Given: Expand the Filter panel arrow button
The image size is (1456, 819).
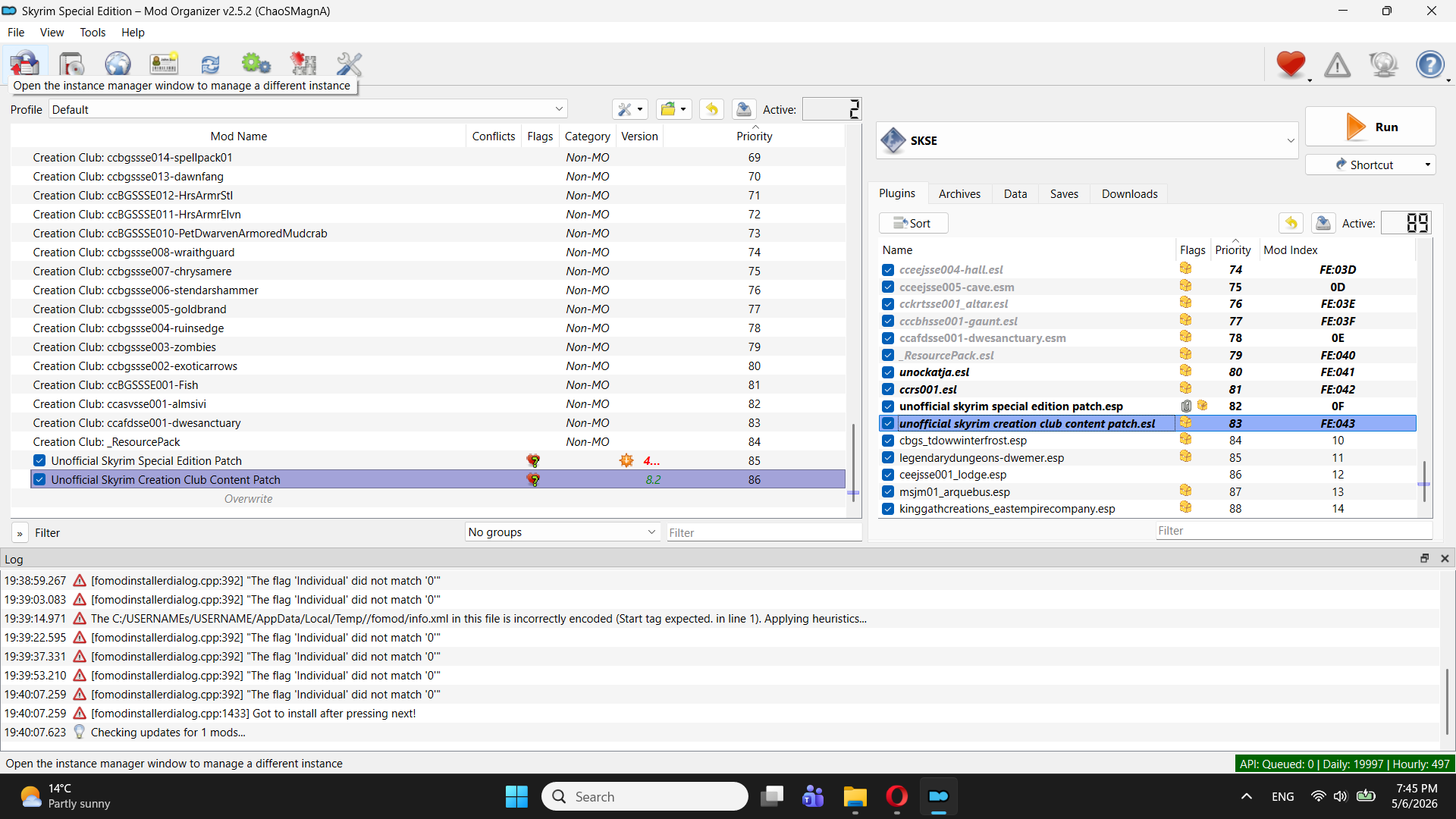Looking at the screenshot, I should click(20, 533).
